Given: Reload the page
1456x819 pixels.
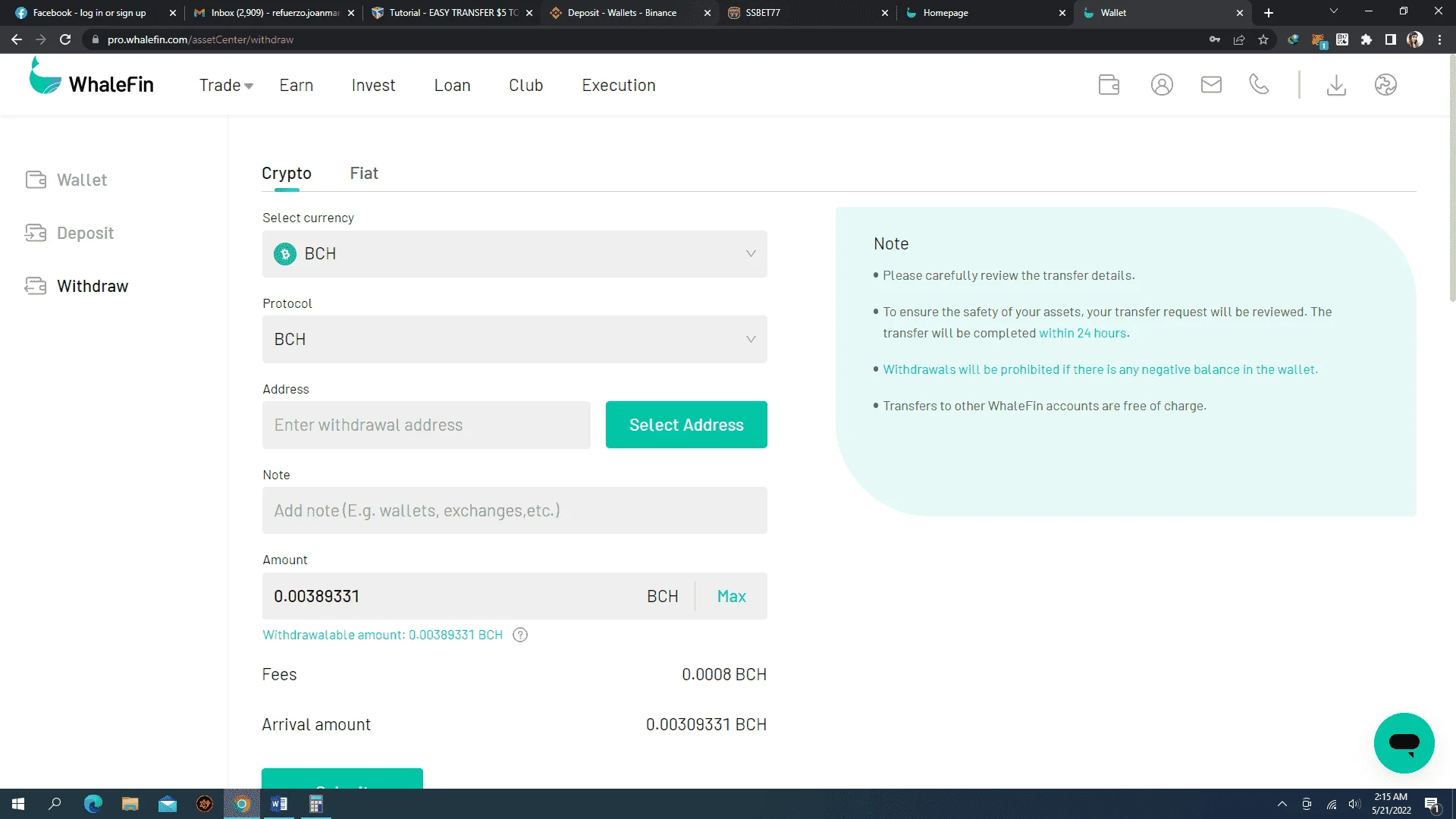Looking at the screenshot, I should point(65,39).
